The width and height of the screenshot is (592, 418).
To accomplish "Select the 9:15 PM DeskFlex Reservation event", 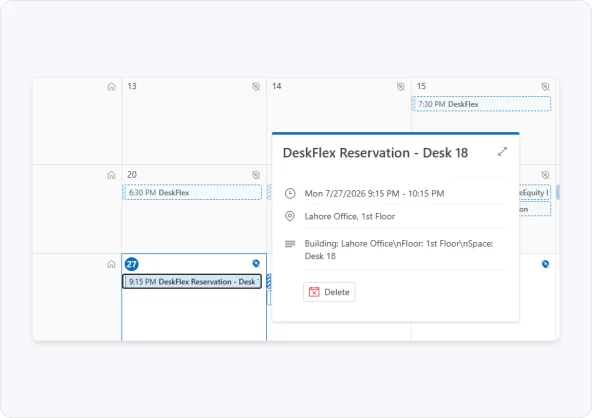I will 192,282.
